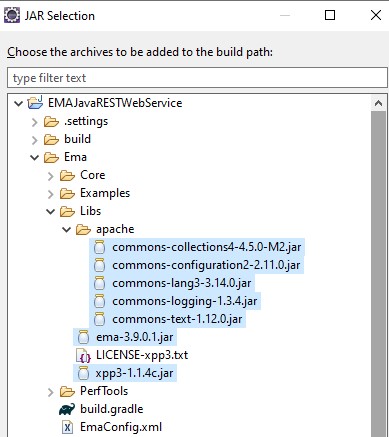Click the commons-collections4 jar file icon
The height and width of the screenshot is (437, 389).
[99, 247]
